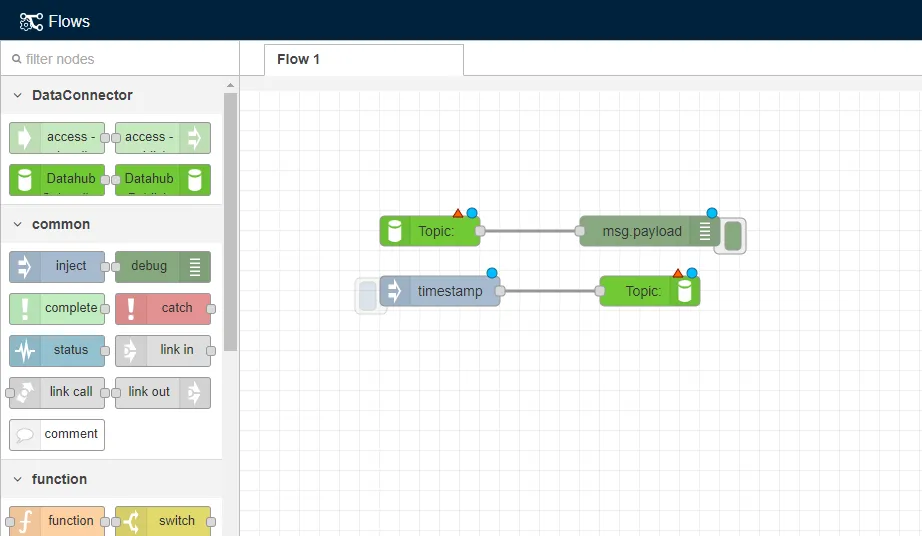Image resolution: width=922 pixels, height=536 pixels.
Task: Select the Datahub node with database icon on left
Action: 57,179
